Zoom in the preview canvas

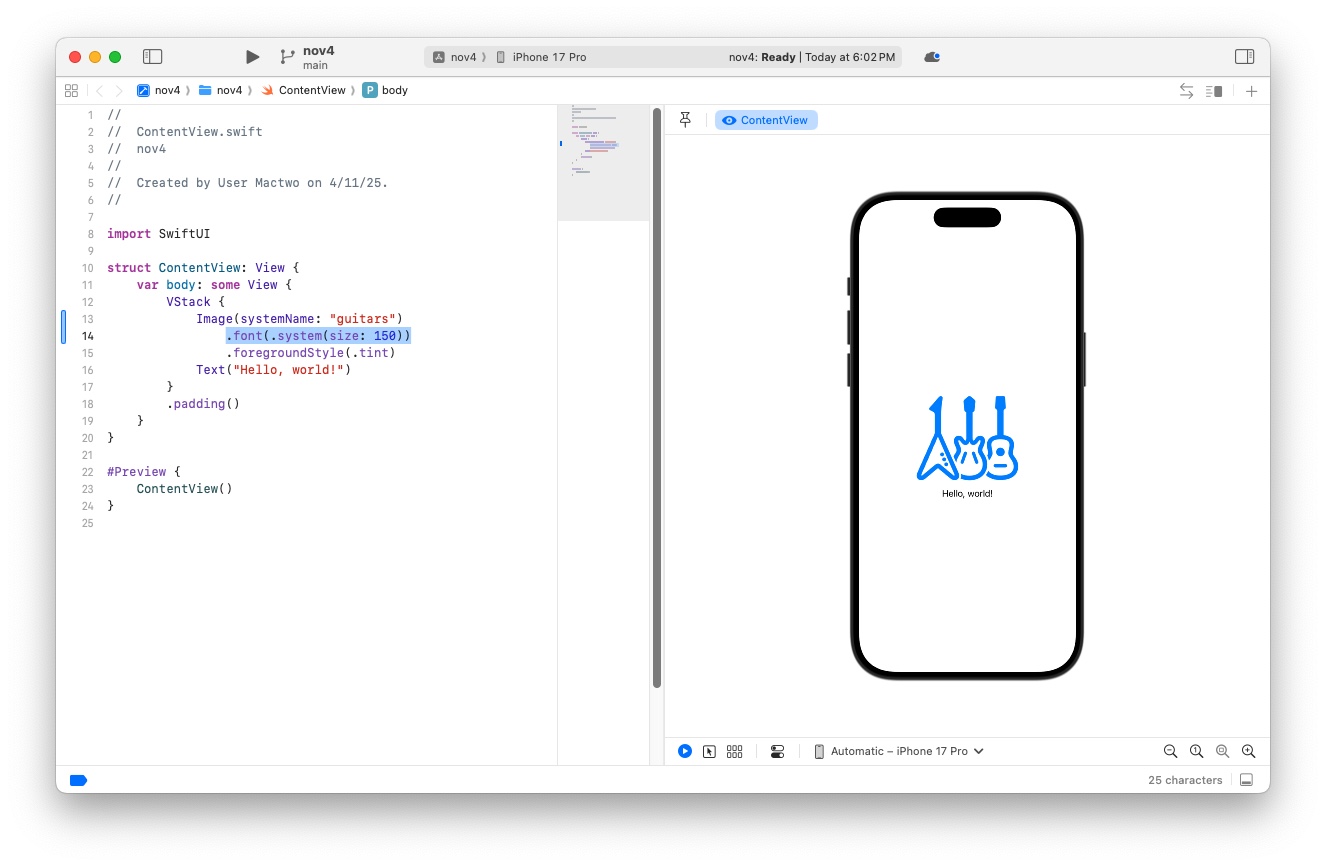click(1248, 751)
